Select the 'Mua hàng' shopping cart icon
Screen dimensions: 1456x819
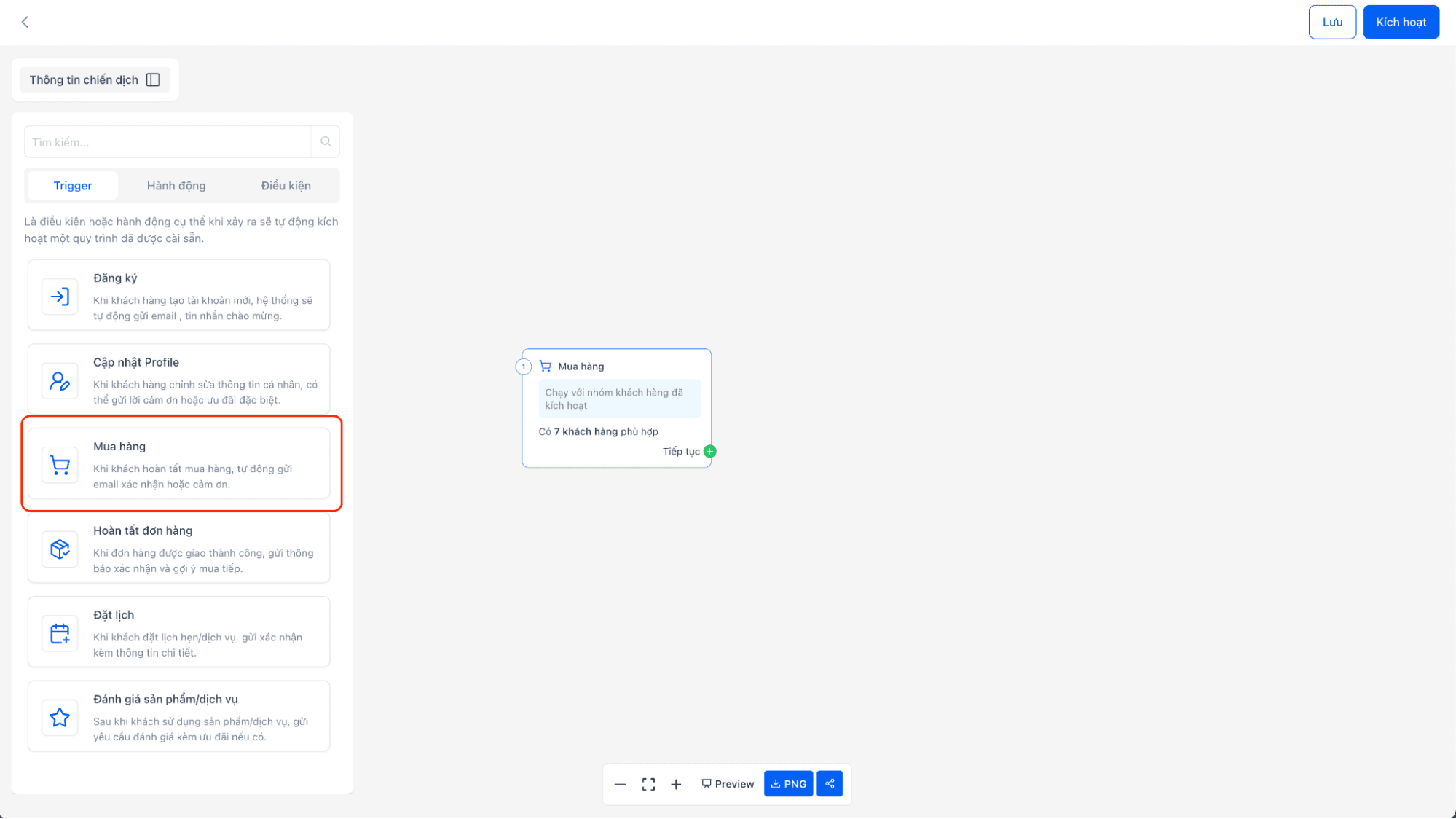pos(60,464)
